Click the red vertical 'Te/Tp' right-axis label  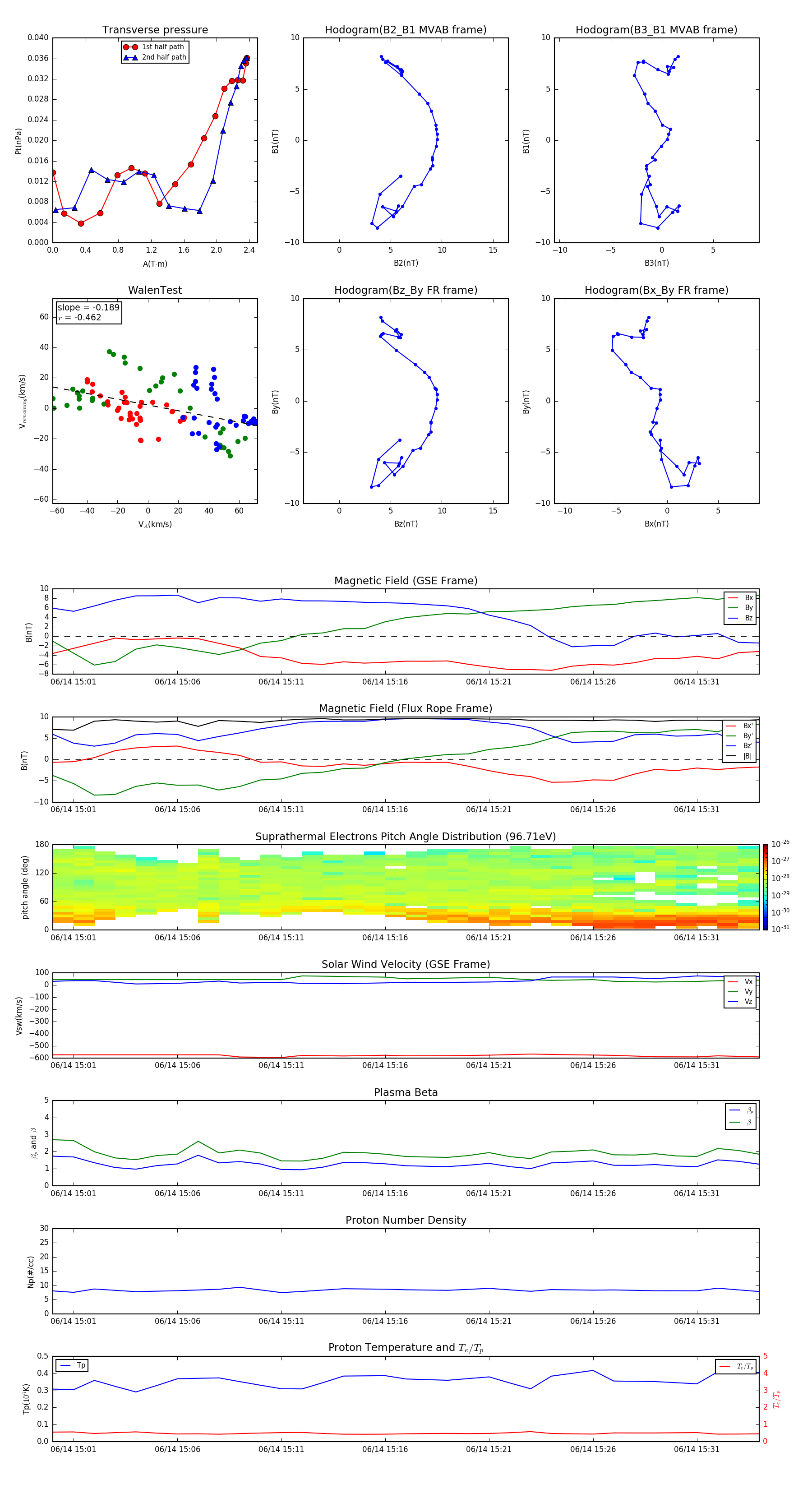(776, 1399)
